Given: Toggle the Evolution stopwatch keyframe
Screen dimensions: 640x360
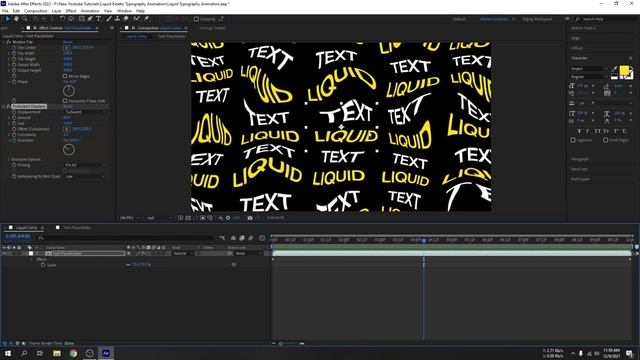Looking at the screenshot, I should click(x=14, y=140).
